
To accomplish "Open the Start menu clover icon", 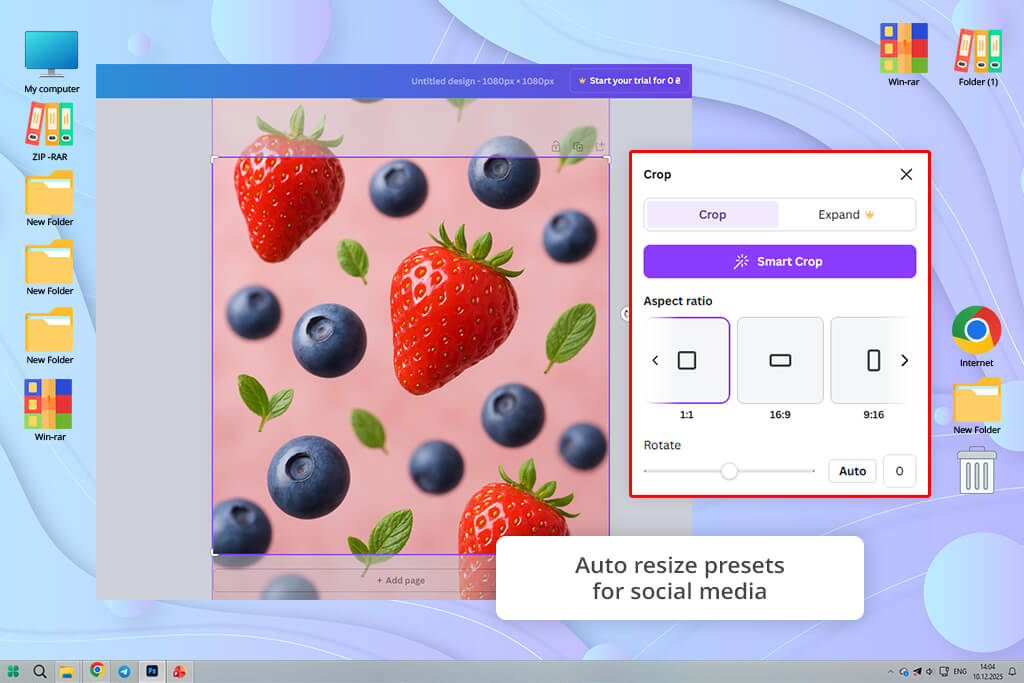I will (13, 671).
